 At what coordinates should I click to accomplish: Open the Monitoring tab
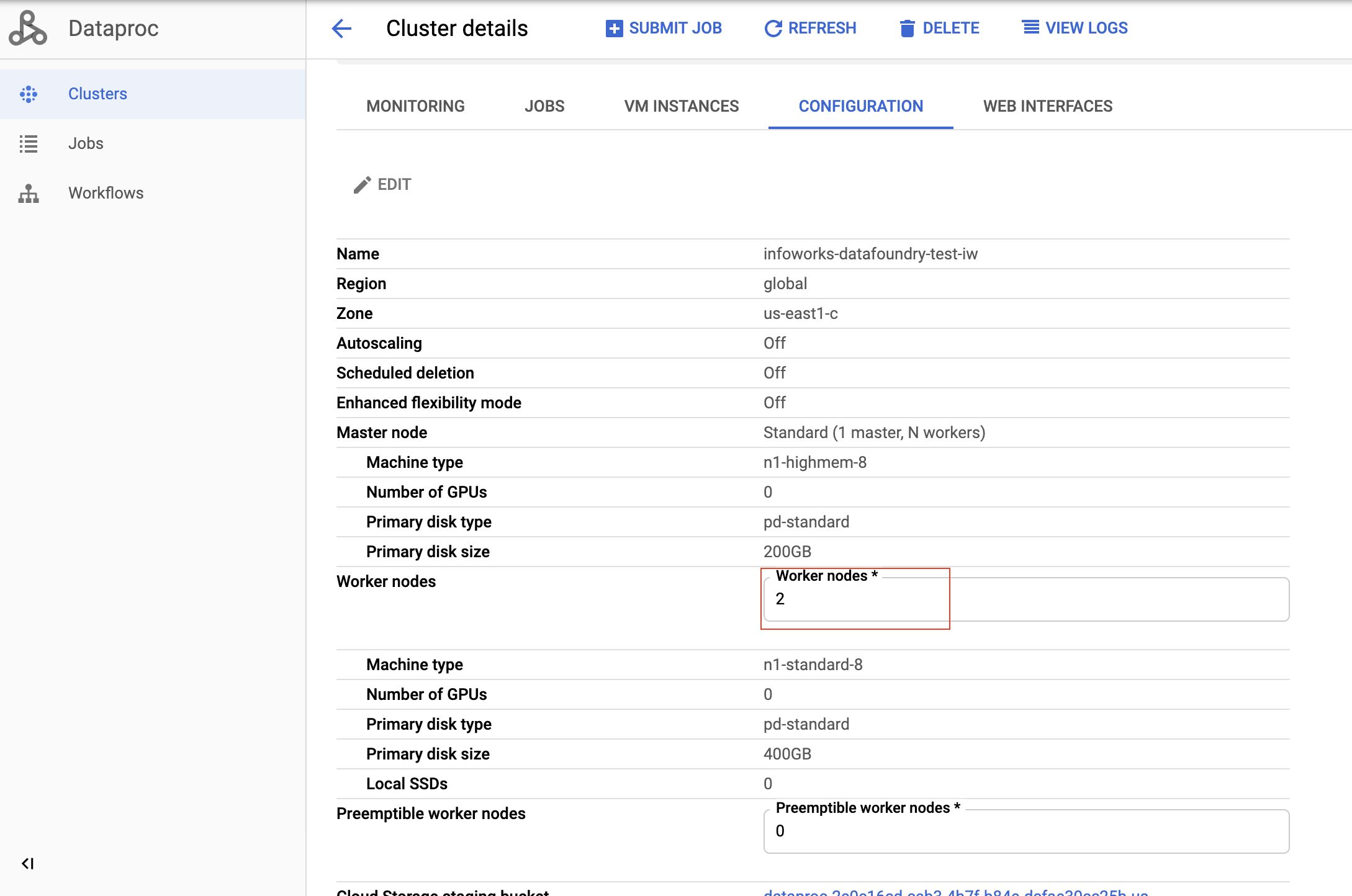click(x=415, y=106)
